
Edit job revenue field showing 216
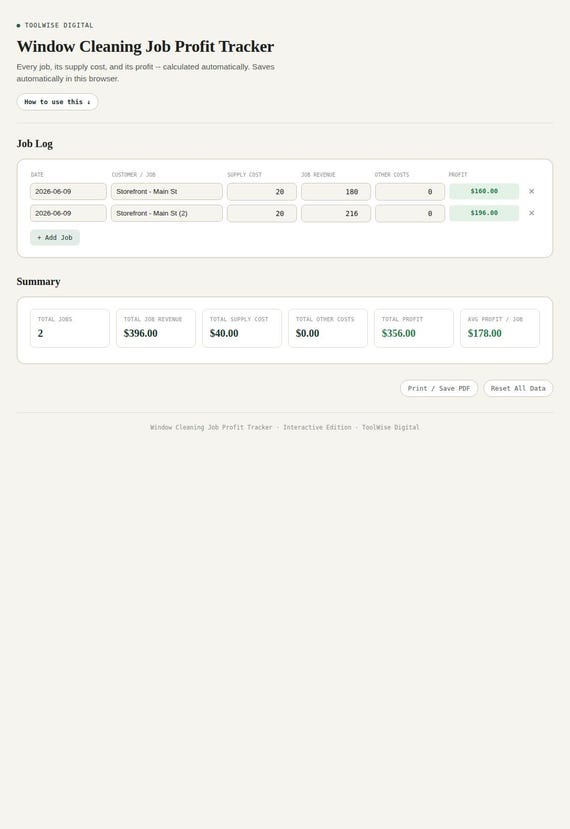(x=336, y=213)
